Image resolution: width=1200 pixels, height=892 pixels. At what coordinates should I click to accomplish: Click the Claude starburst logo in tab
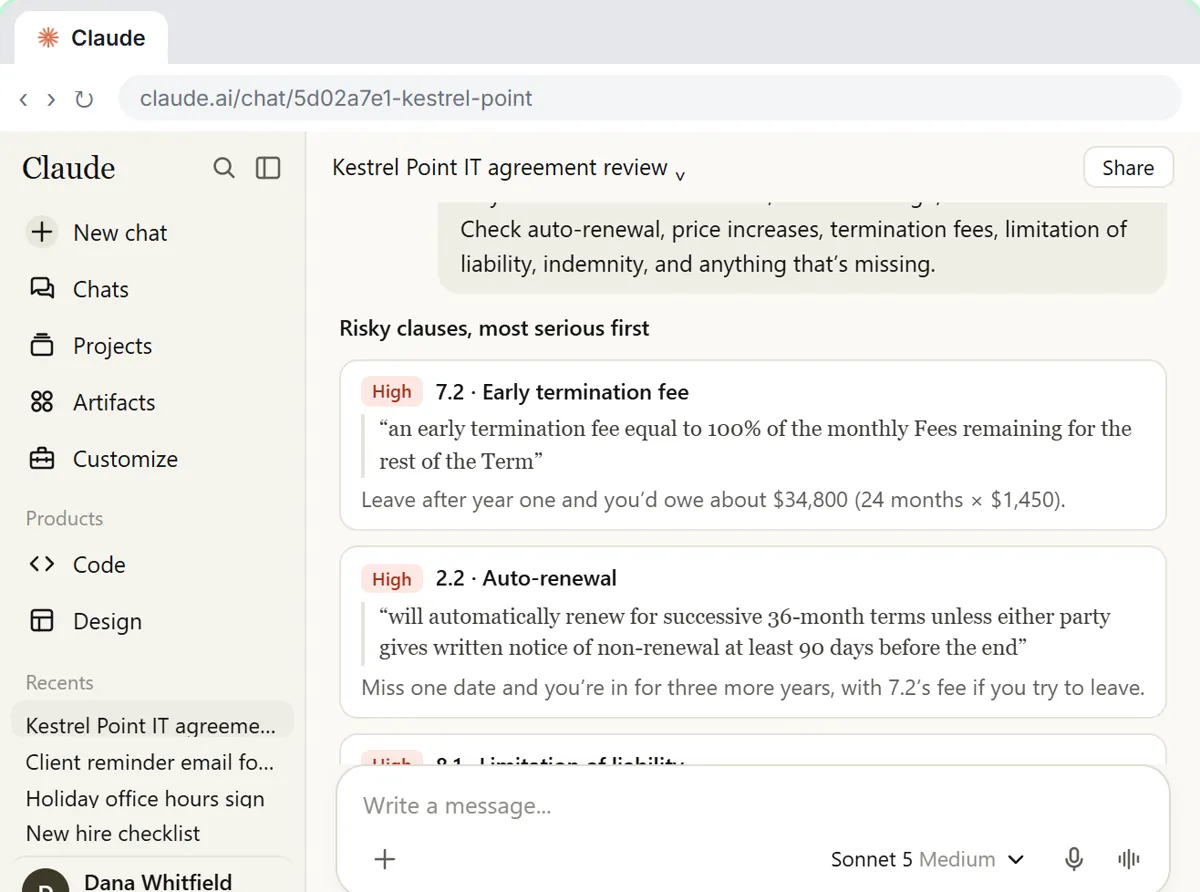tap(48, 38)
